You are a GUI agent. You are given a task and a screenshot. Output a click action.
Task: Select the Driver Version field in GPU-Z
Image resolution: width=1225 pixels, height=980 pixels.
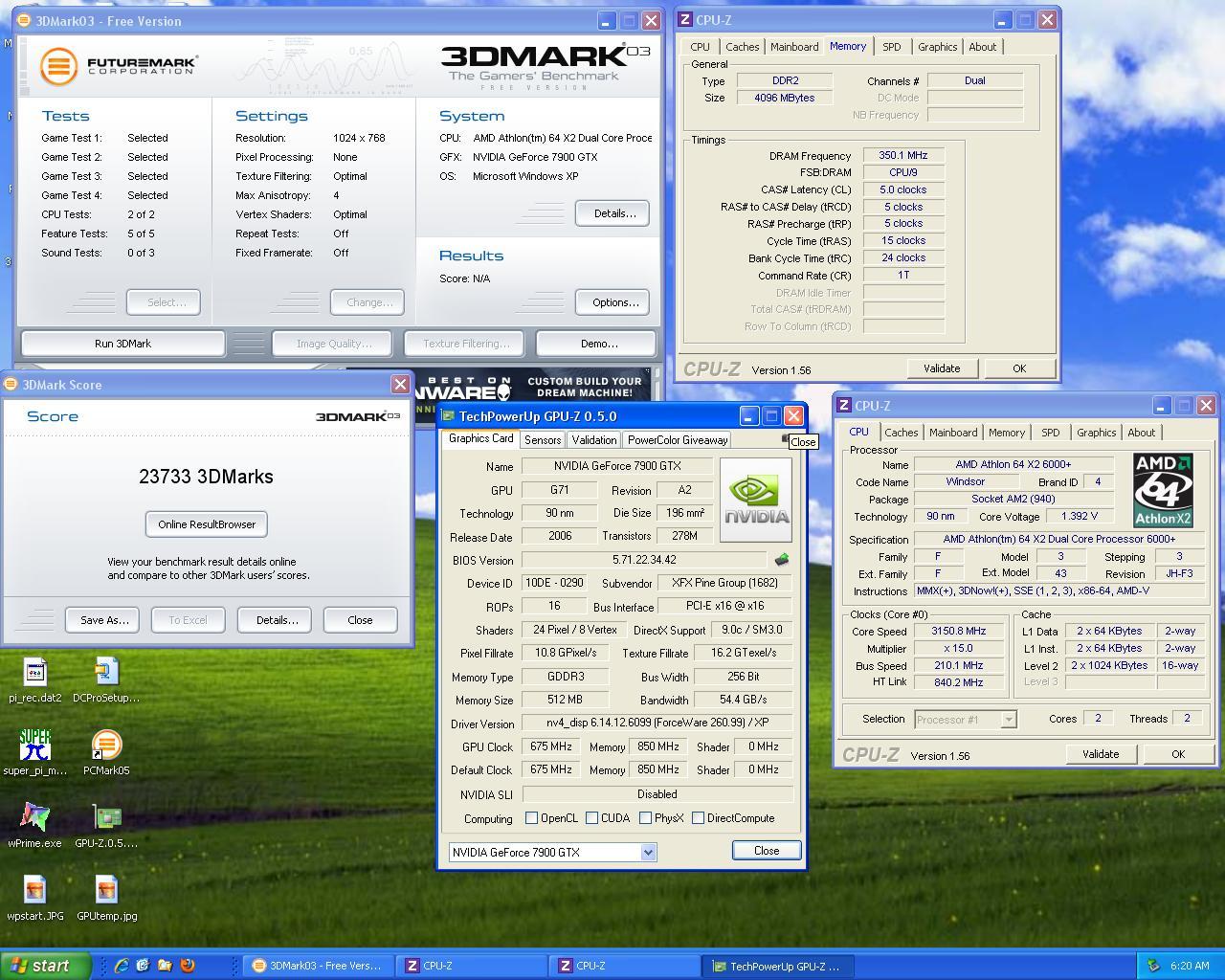point(657,723)
